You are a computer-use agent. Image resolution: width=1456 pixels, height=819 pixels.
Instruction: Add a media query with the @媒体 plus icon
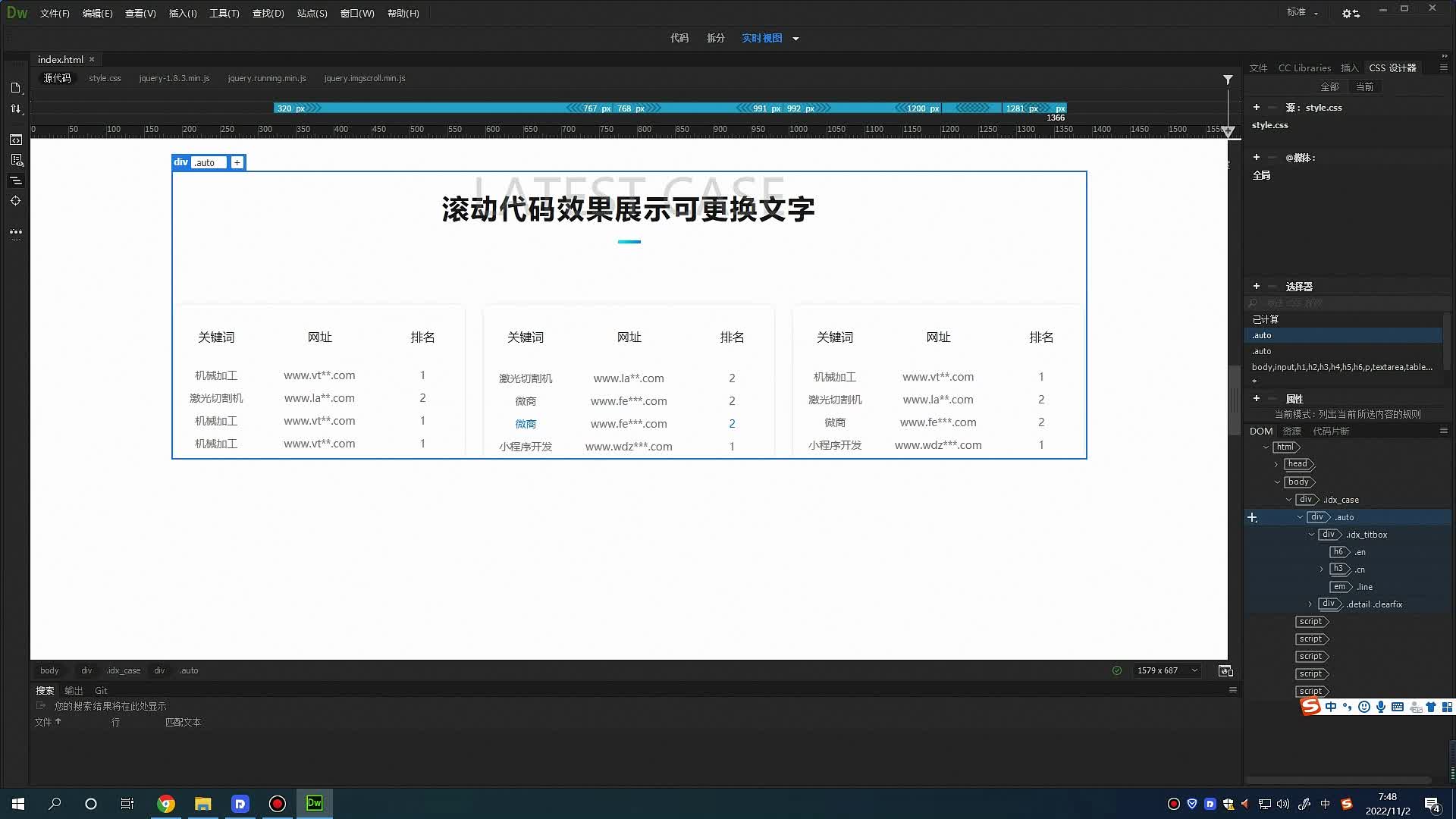coord(1257,157)
